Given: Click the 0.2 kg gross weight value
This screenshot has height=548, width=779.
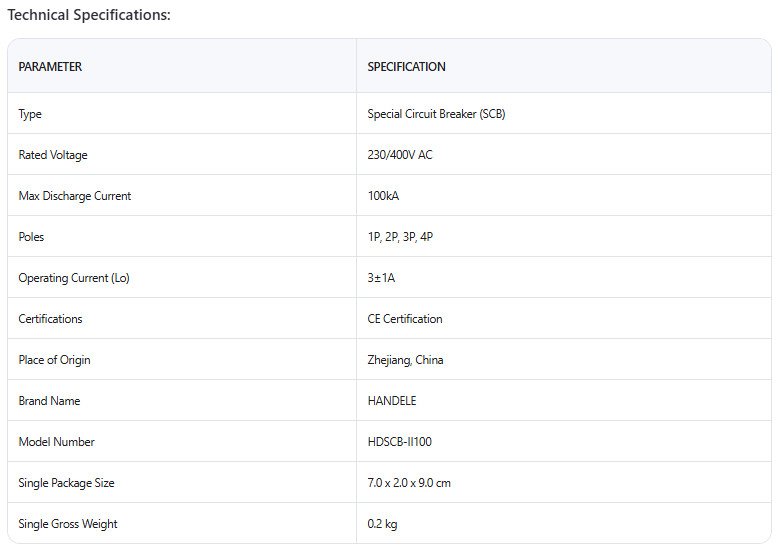Looking at the screenshot, I should point(382,524).
